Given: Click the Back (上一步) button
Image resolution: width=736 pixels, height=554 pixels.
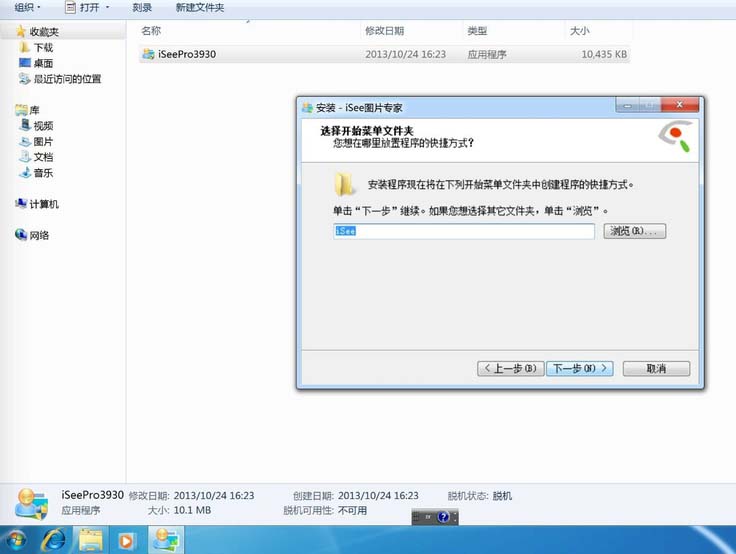Looking at the screenshot, I should coord(510,369).
